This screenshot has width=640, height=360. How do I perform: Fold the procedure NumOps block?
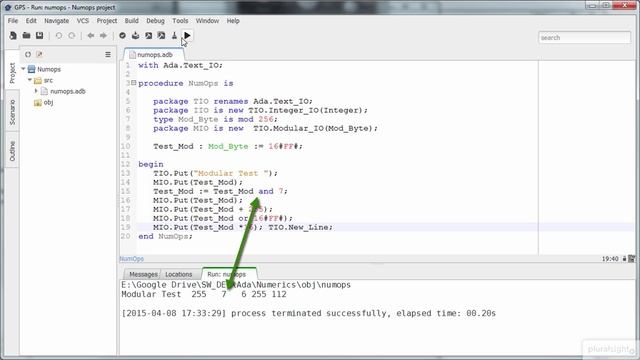tap(133, 83)
